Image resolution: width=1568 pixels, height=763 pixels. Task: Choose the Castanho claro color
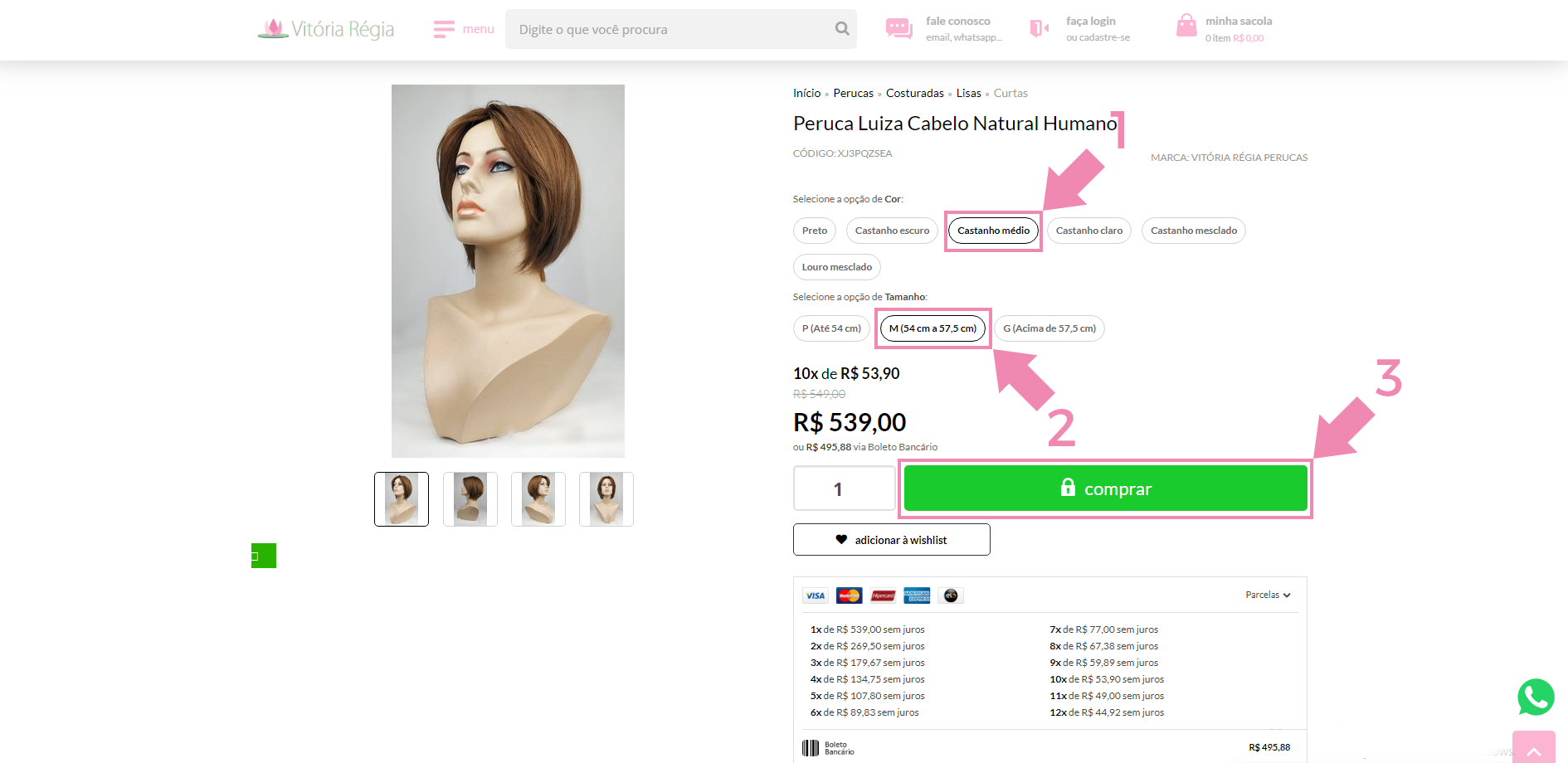click(x=1088, y=231)
